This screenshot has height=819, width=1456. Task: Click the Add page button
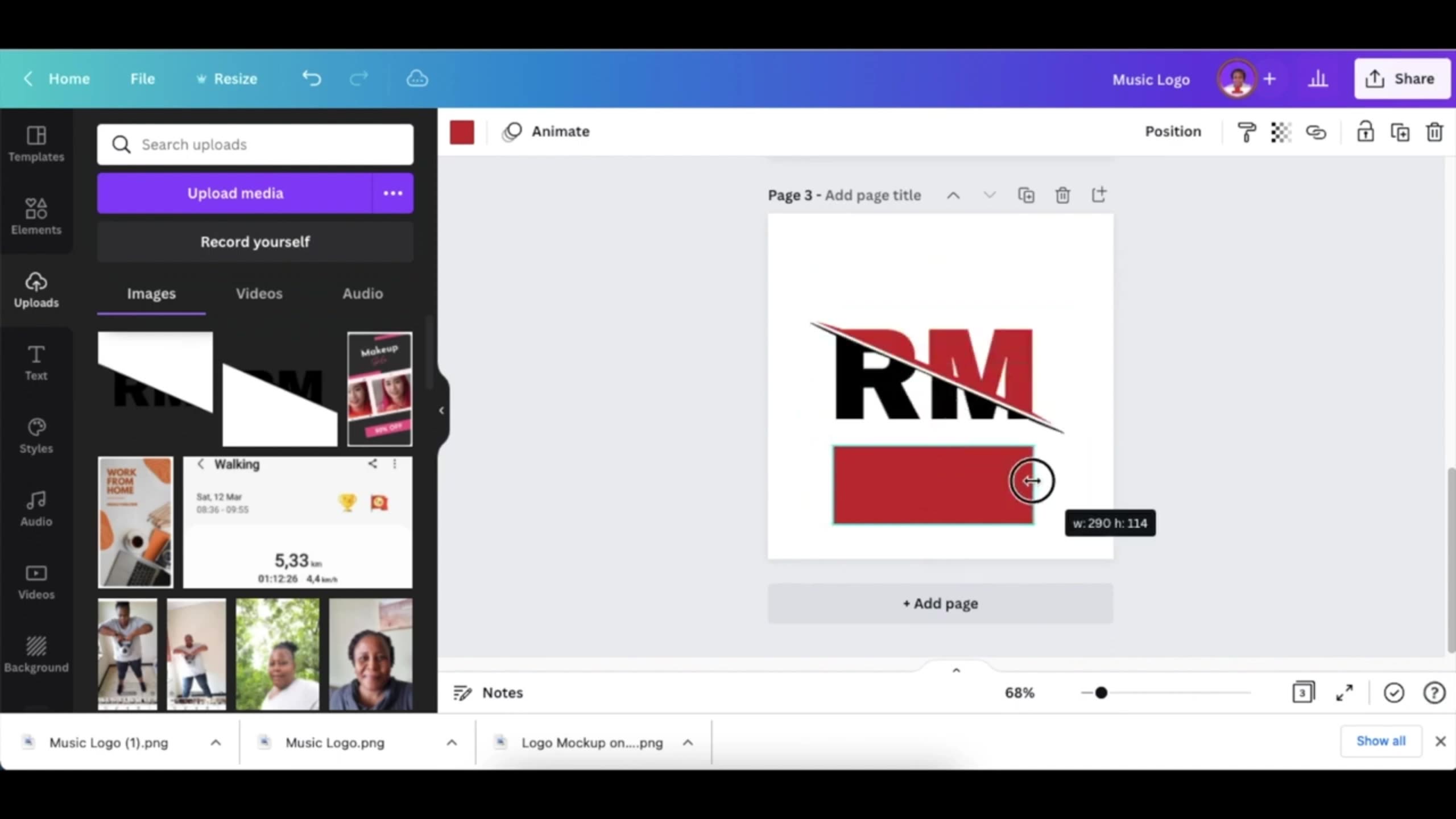[940, 603]
